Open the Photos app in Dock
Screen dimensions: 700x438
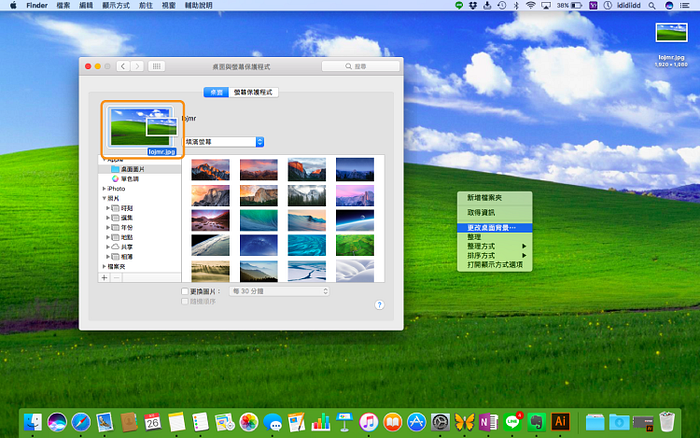[249, 422]
